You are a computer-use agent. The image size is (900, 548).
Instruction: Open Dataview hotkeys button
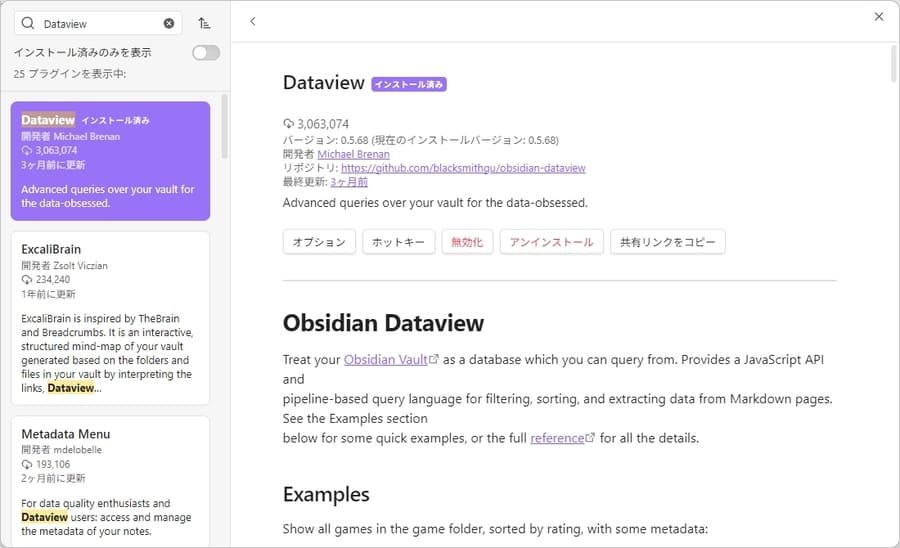coord(398,242)
